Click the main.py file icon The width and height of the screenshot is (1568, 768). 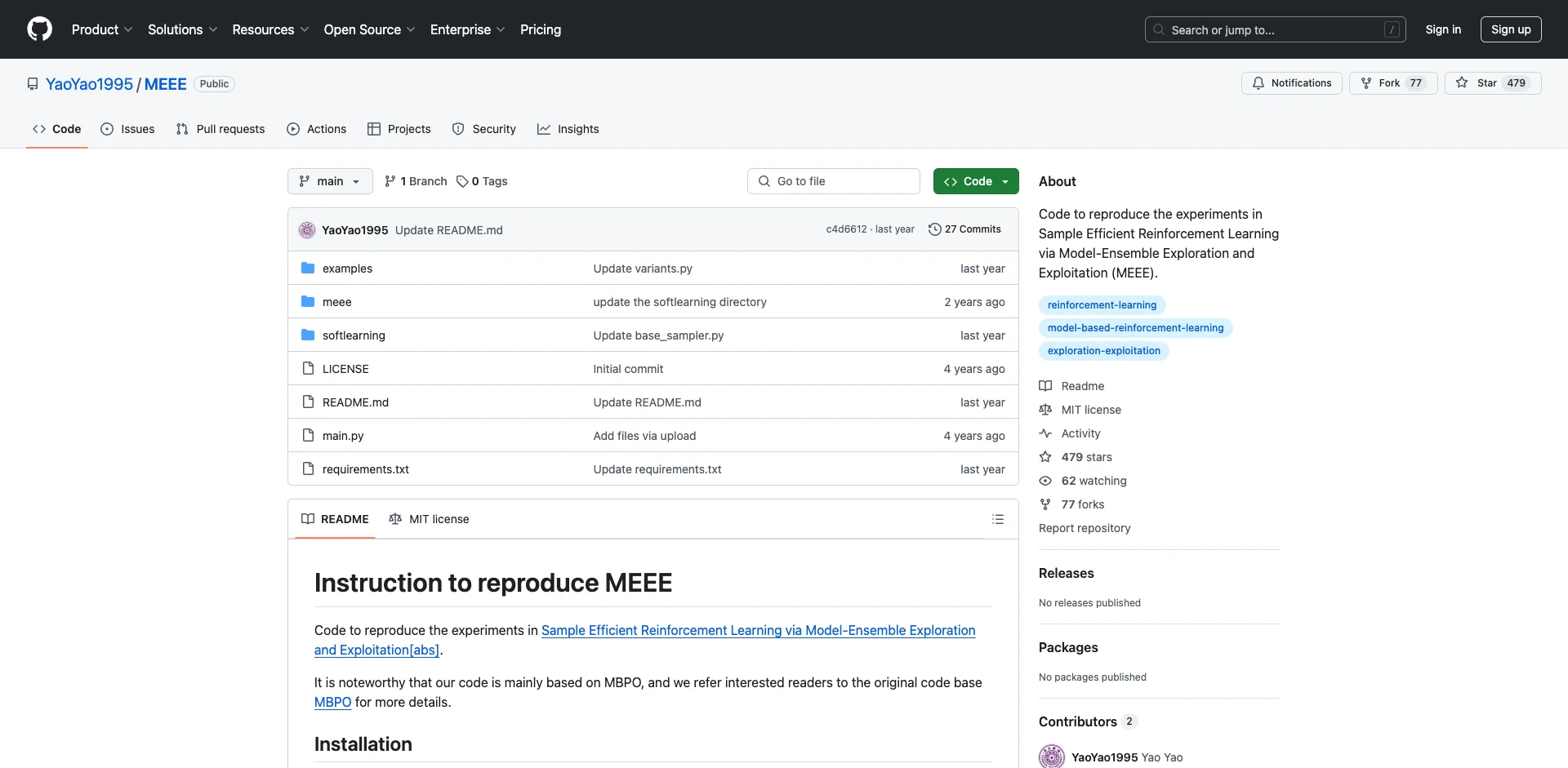tap(308, 435)
